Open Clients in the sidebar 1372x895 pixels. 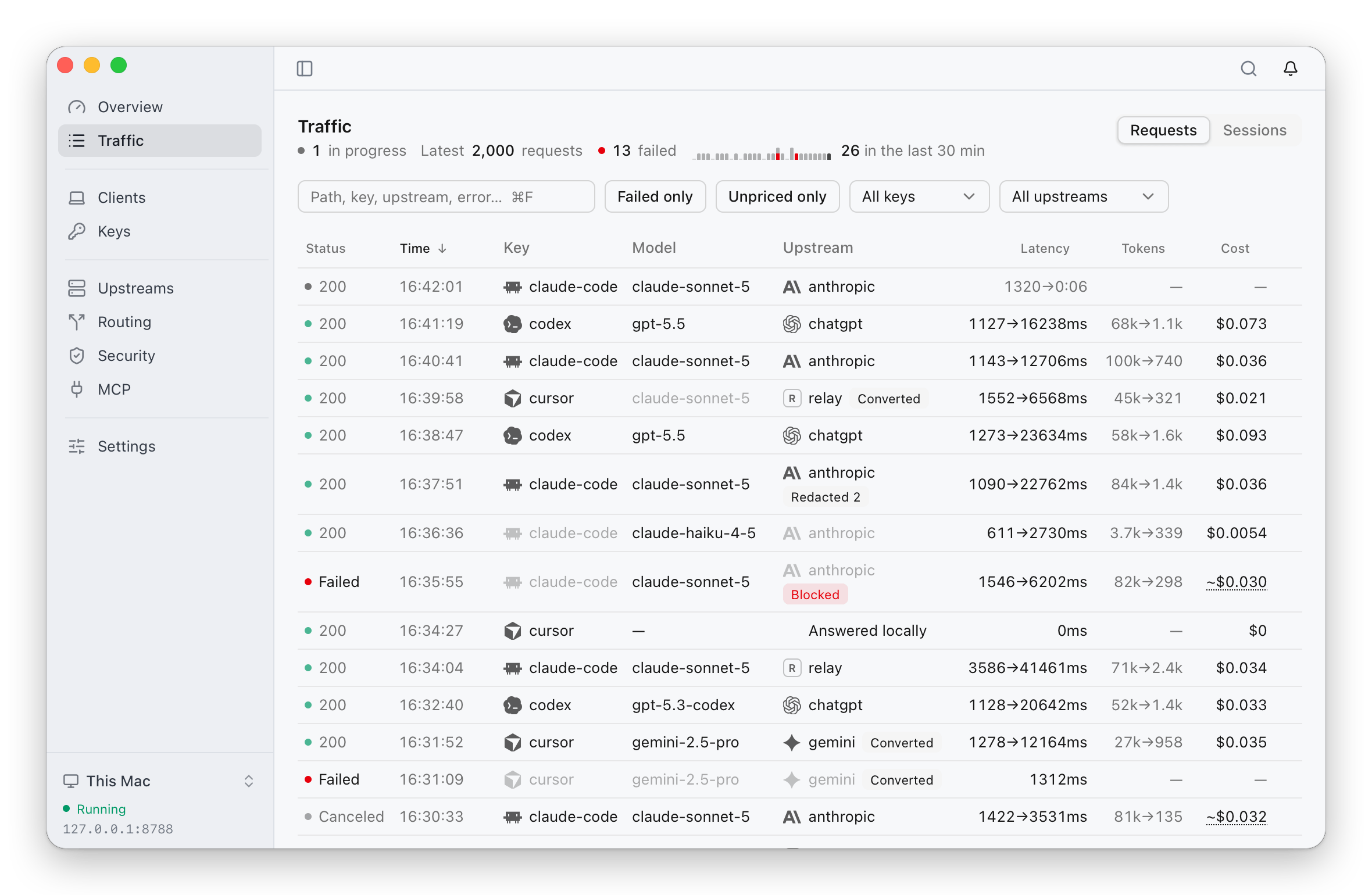pos(160,198)
